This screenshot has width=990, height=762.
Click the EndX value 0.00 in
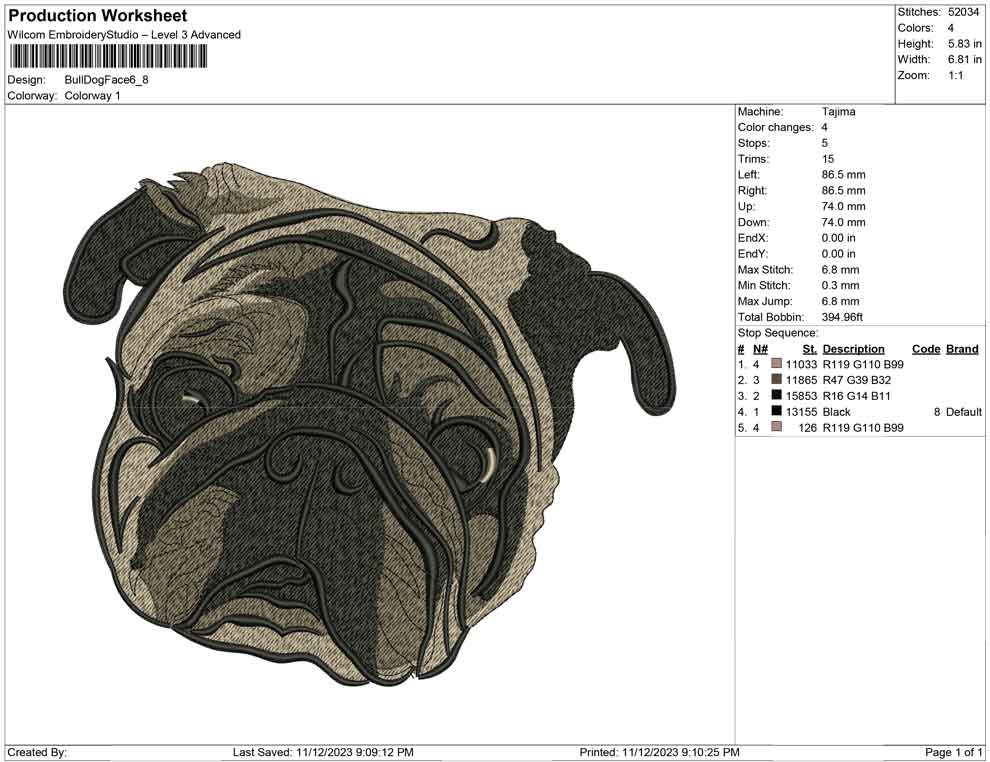coord(838,238)
